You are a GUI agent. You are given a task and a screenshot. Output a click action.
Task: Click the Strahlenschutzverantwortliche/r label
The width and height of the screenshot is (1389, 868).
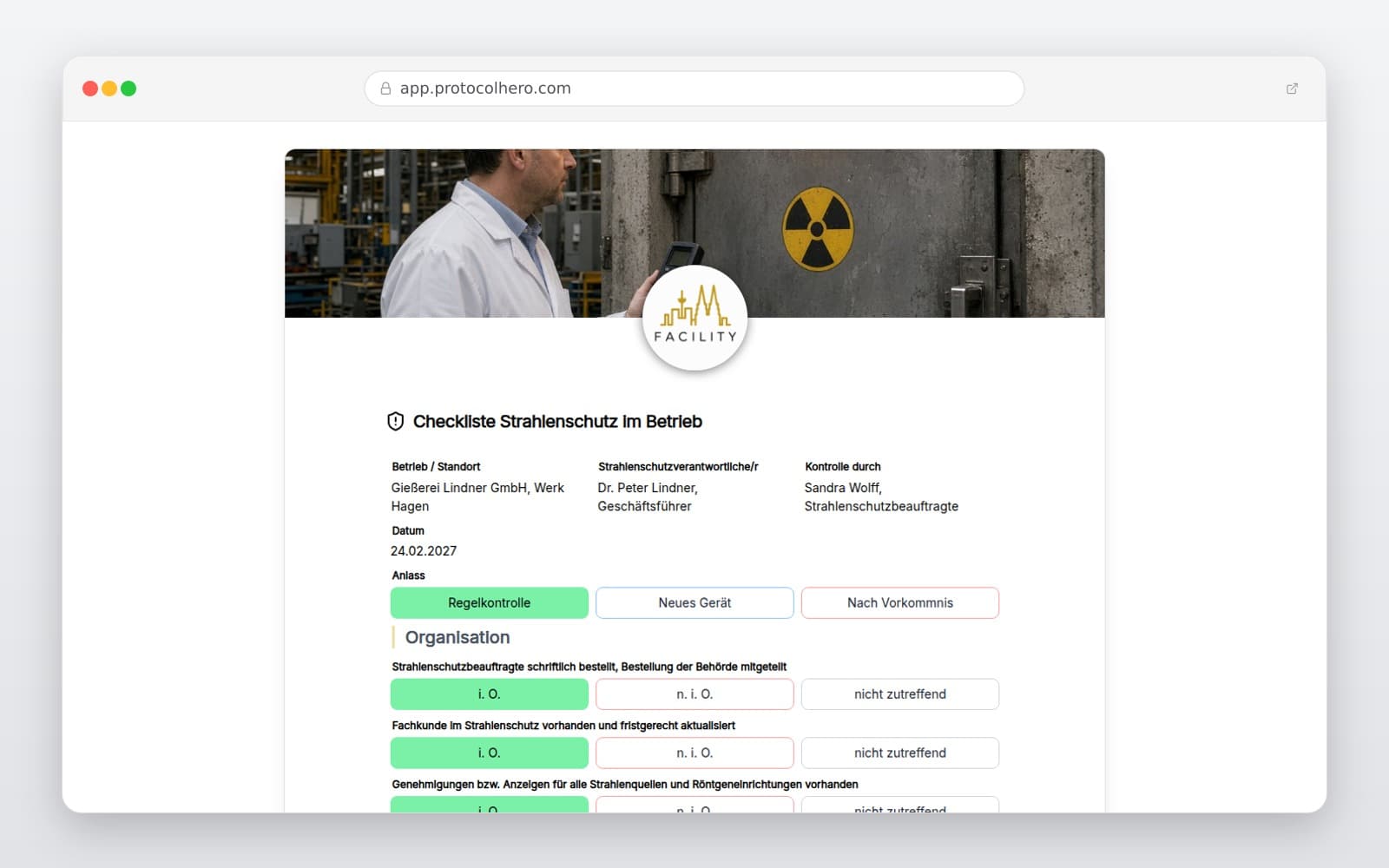(678, 467)
